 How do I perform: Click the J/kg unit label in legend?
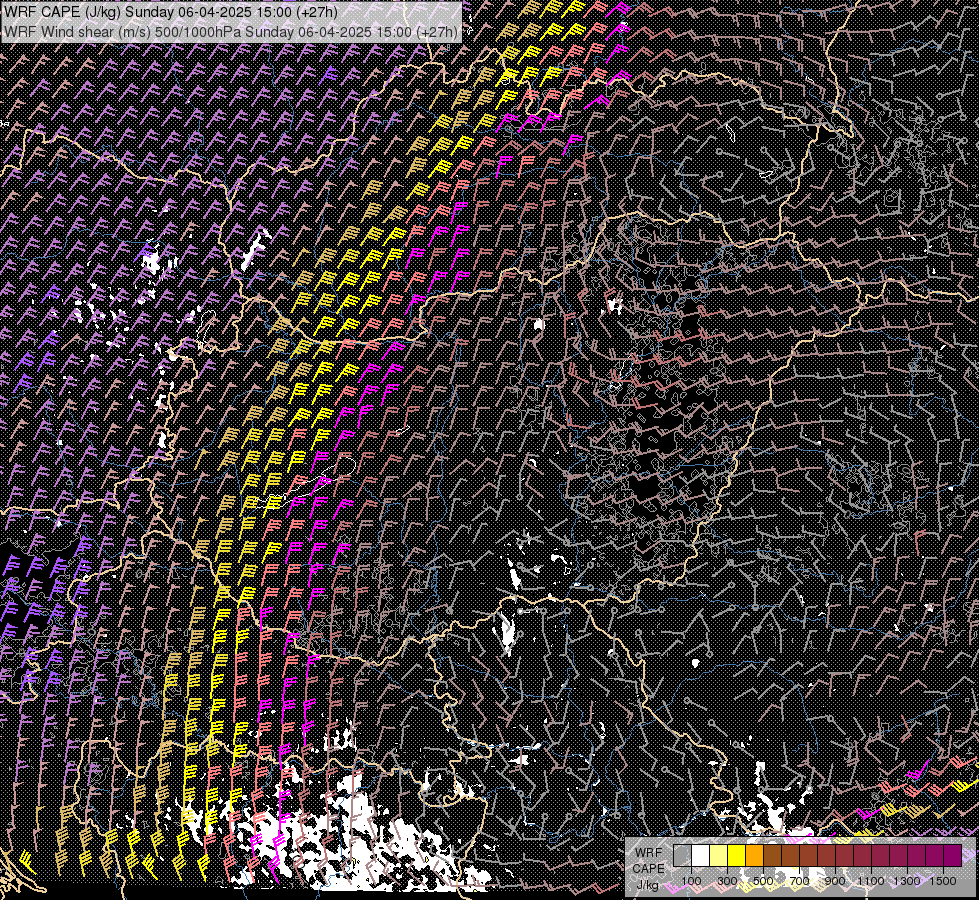pos(648,885)
